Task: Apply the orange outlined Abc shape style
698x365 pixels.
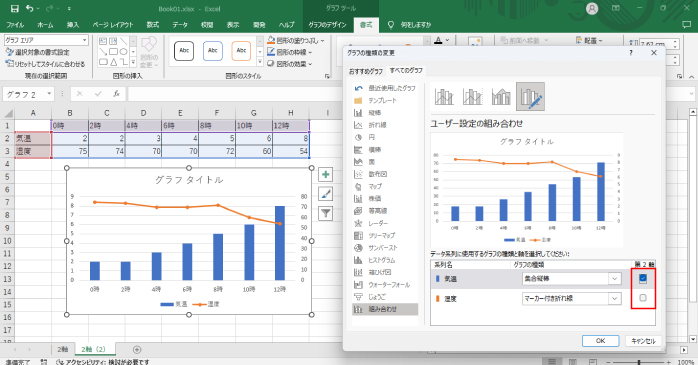Action: click(241, 51)
